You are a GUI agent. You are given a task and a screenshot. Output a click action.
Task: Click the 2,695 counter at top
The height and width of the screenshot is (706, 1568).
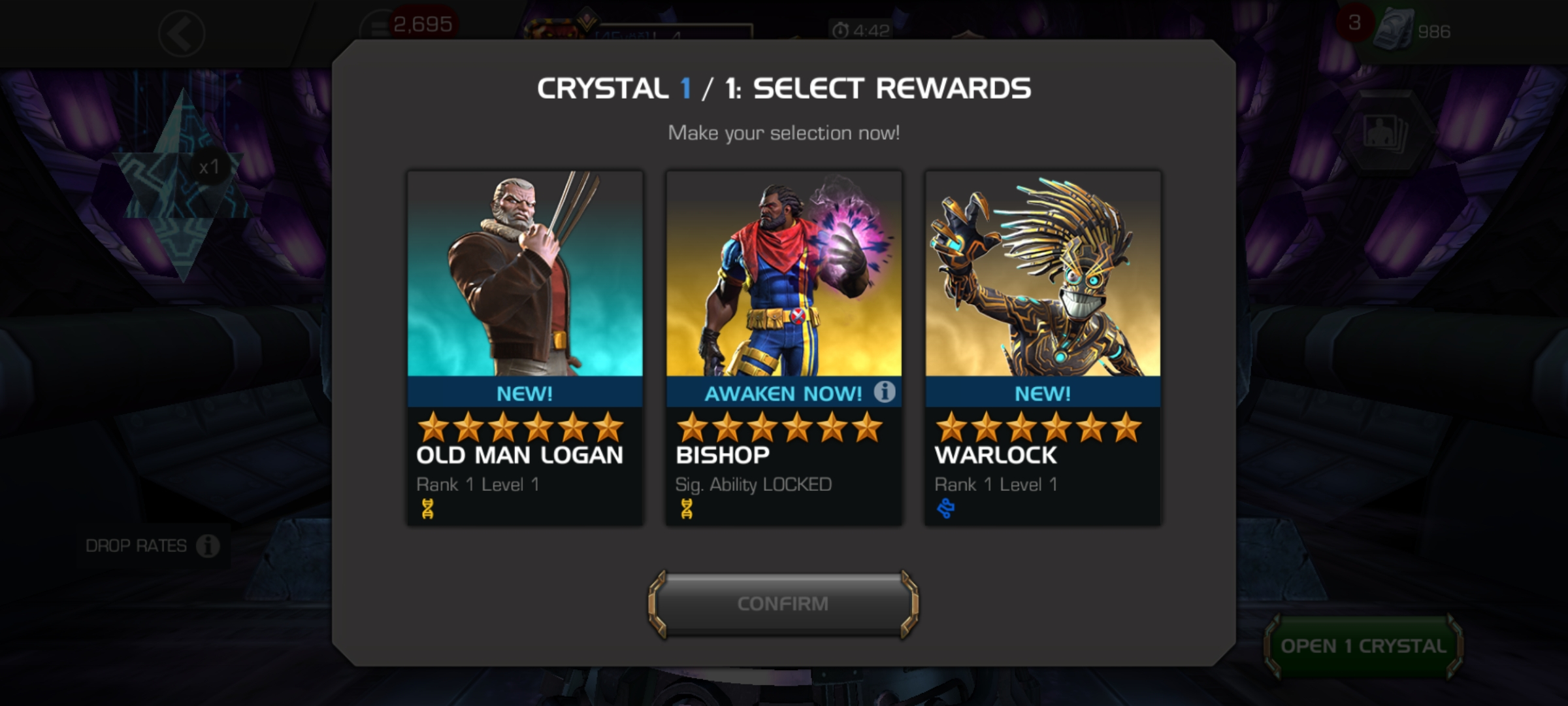[422, 25]
